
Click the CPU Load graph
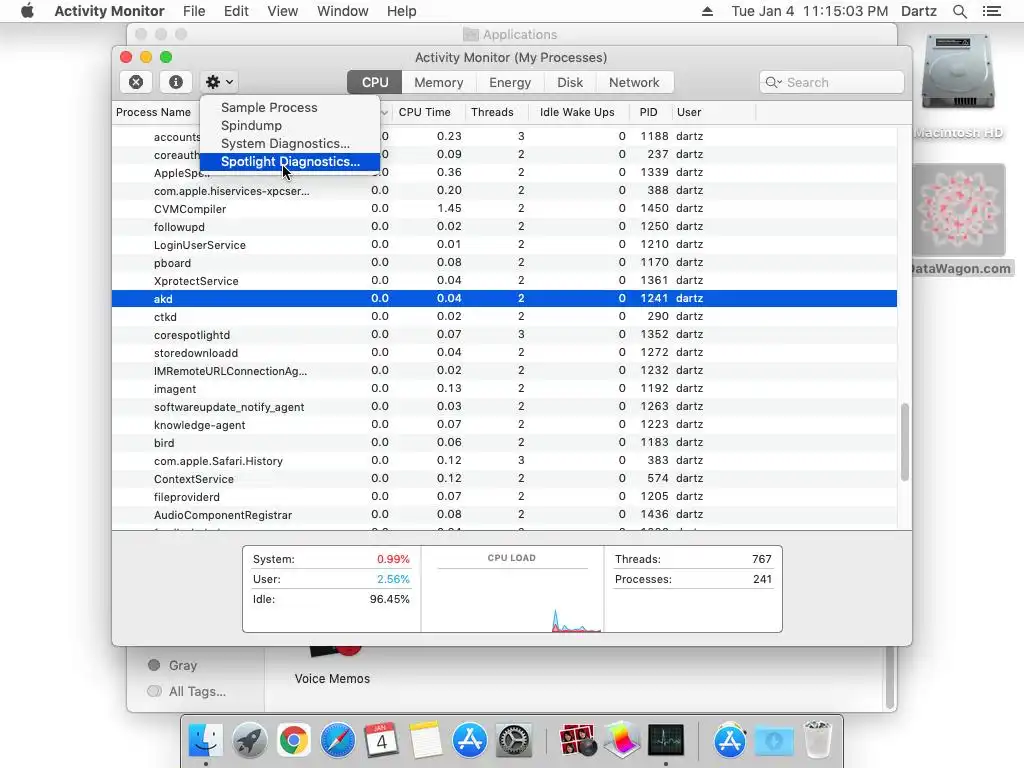click(512, 589)
